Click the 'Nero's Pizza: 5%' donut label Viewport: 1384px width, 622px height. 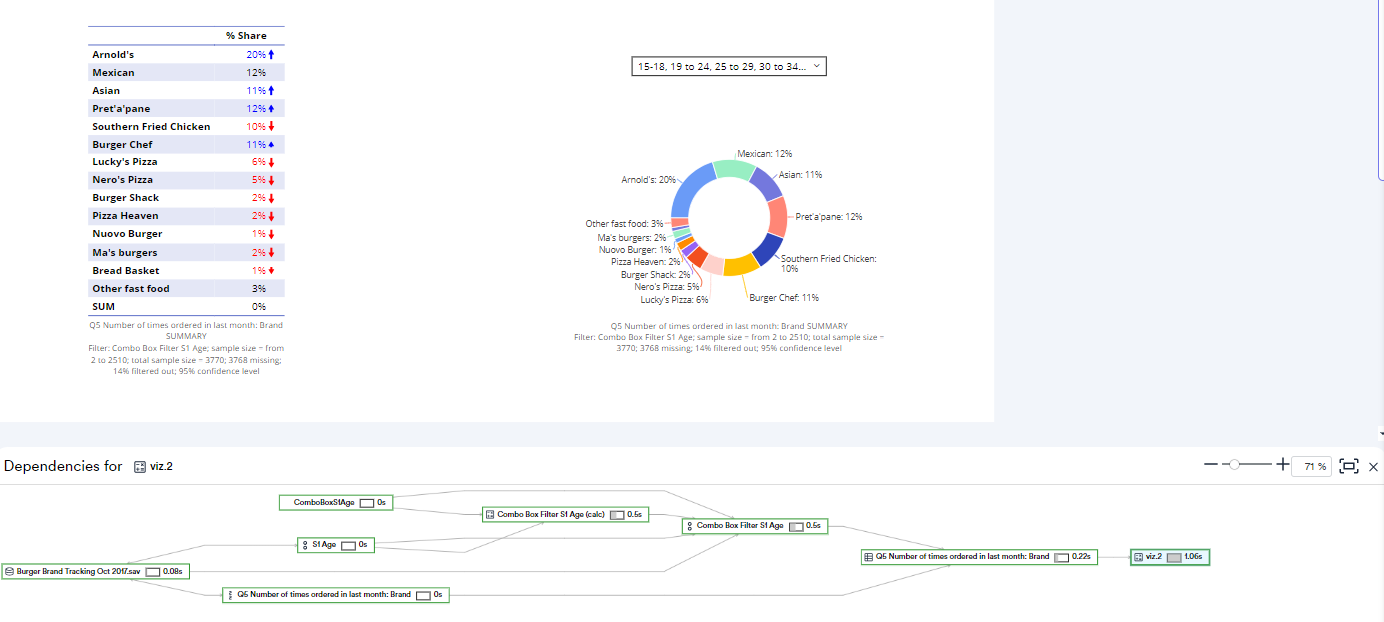pyautogui.click(x=667, y=286)
